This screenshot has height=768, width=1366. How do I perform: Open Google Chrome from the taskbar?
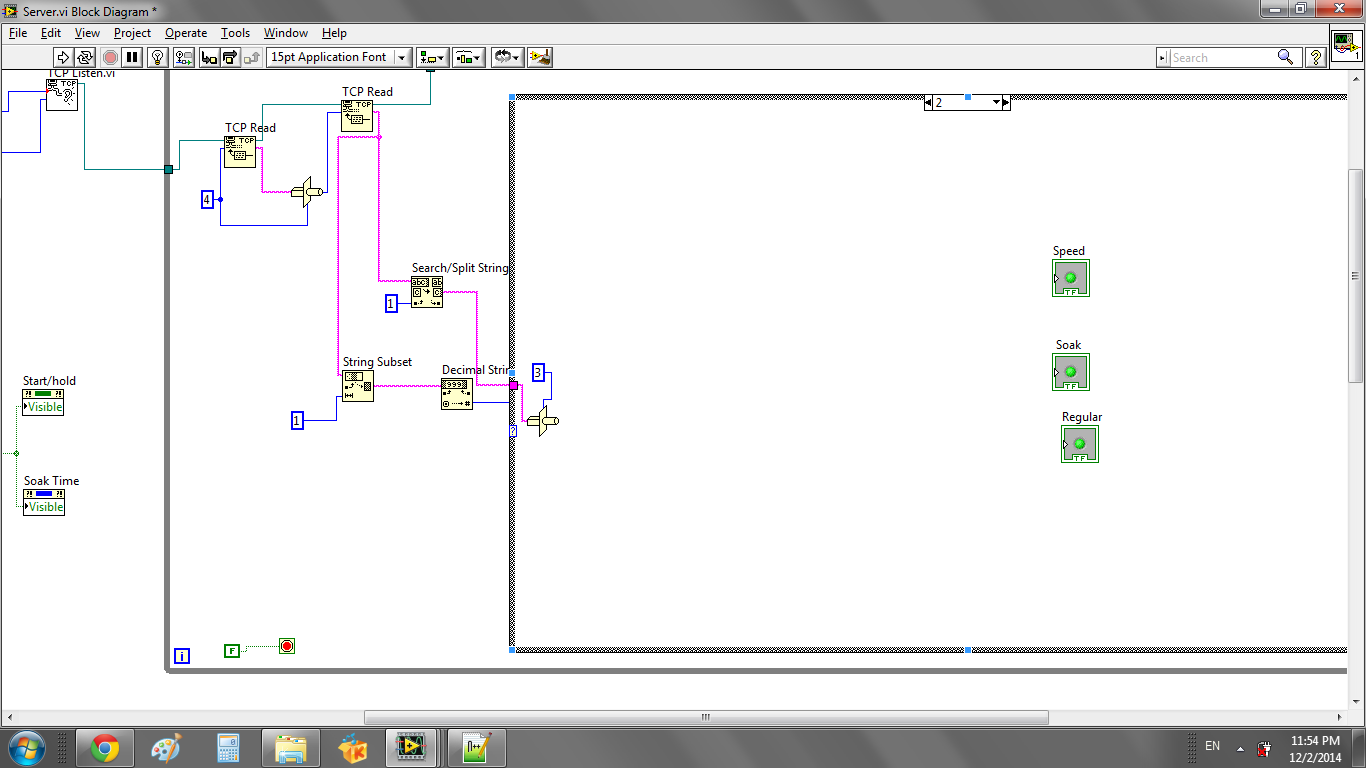click(105, 748)
